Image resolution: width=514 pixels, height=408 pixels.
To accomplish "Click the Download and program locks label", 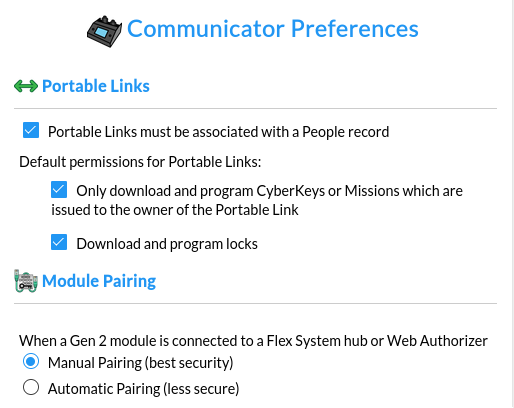I will [167, 244].
